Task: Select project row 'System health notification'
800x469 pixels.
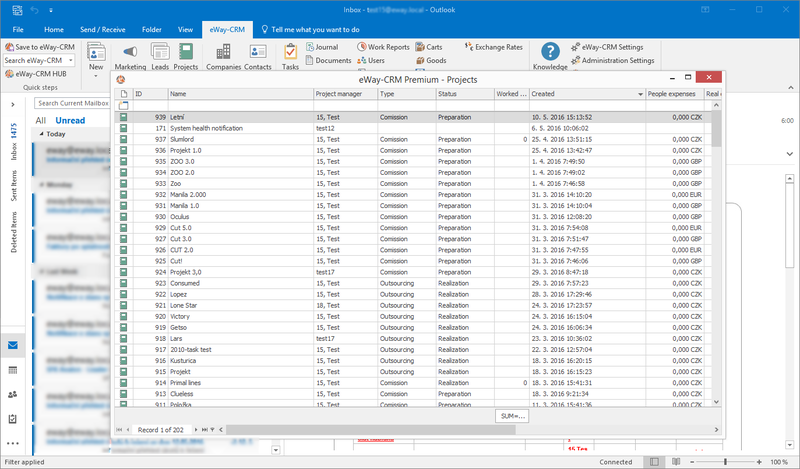Action: pos(413,128)
